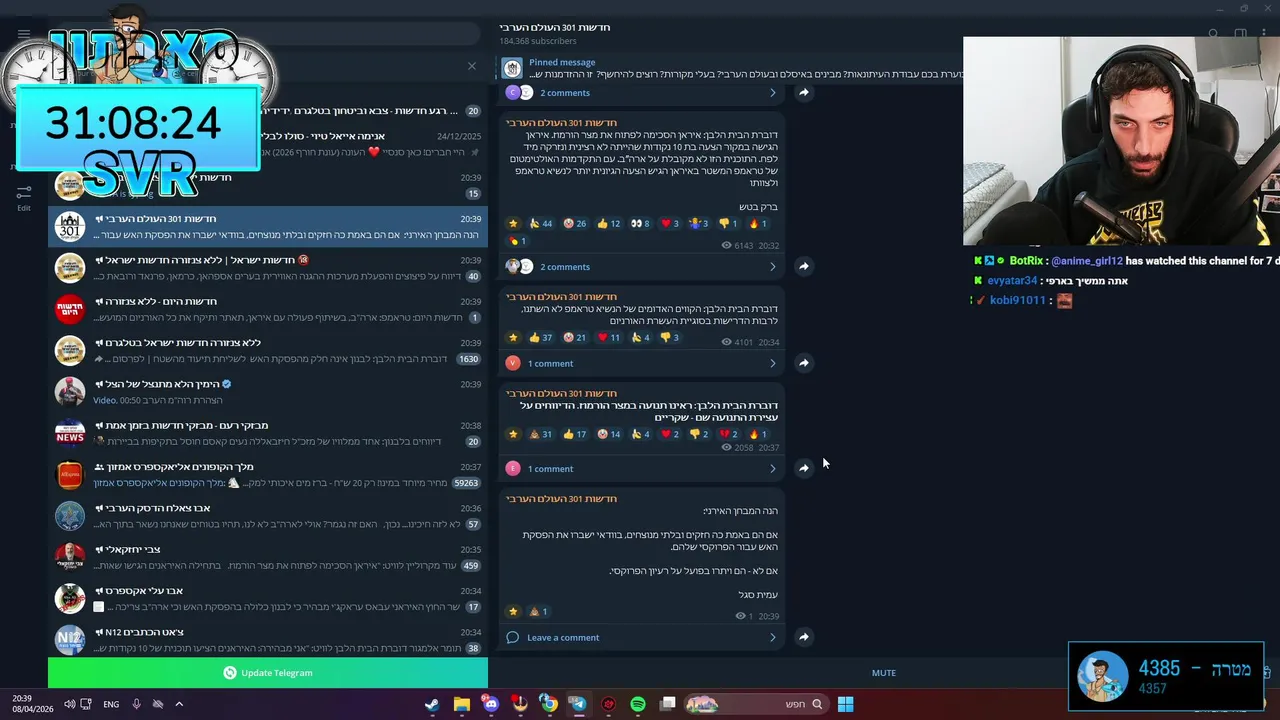This screenshot has width=1280, height=720.
Task: Open chat מלך הקופונים אליאקספרס אמזון
Action: tap(268, 474)
